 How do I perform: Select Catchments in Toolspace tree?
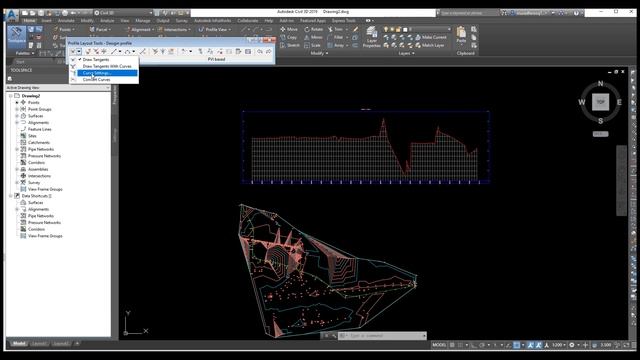39,142
